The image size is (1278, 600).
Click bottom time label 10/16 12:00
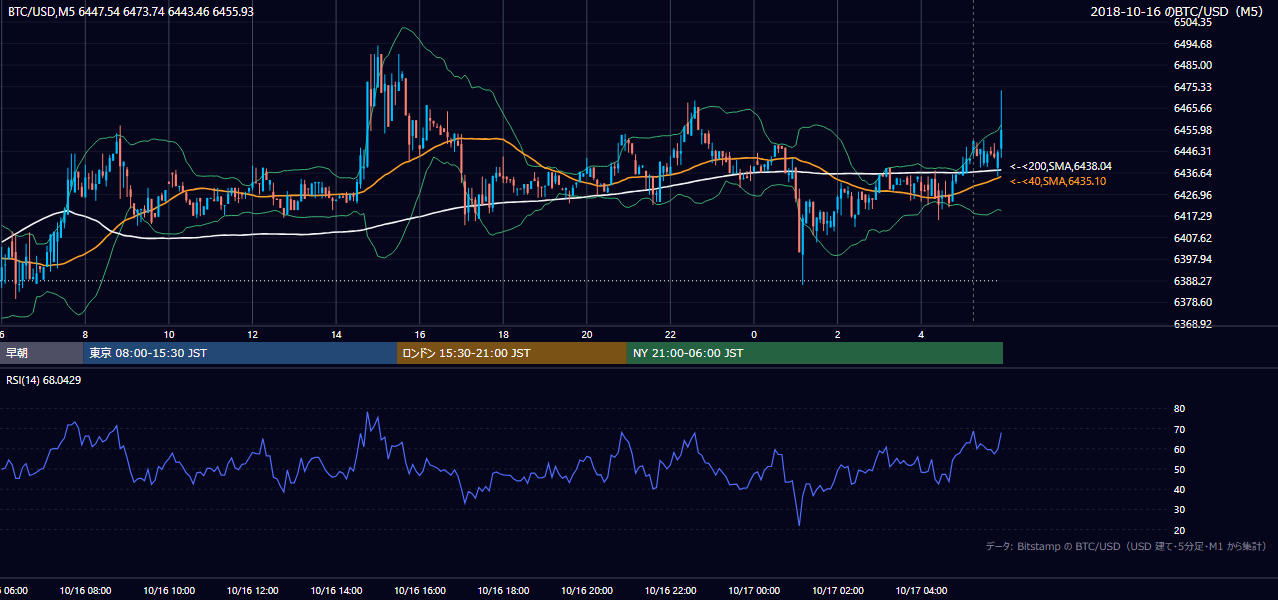pyautogui.click(x=252, y=591)
